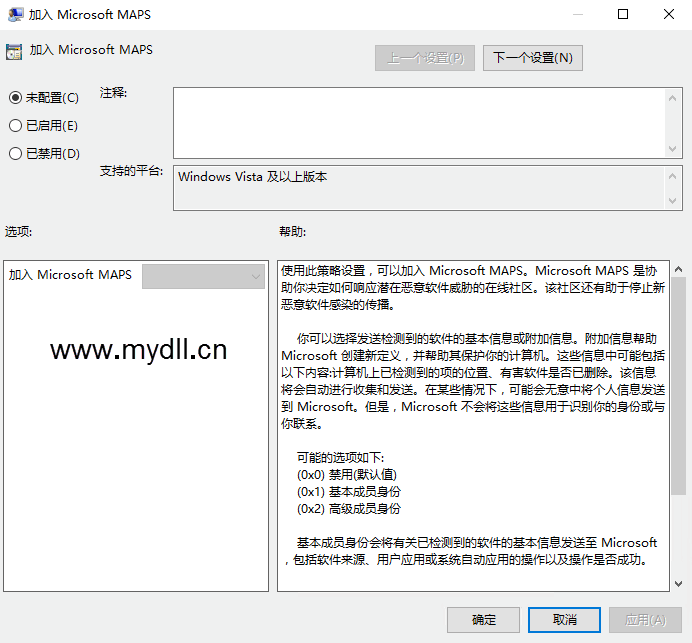Click the comment box scroll down arrow
The image size is (692, 643).
[x=672, y=149]
